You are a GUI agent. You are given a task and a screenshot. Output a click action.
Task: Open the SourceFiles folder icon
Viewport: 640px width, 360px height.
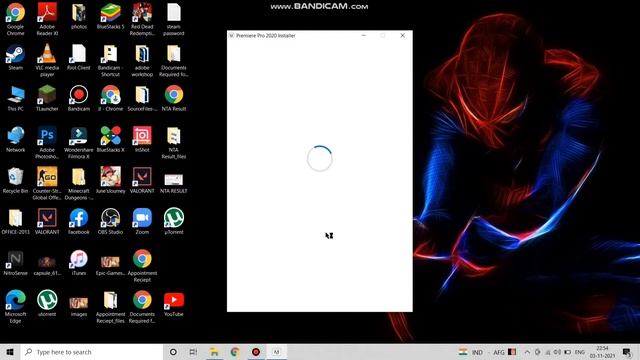tap(142, 98)
